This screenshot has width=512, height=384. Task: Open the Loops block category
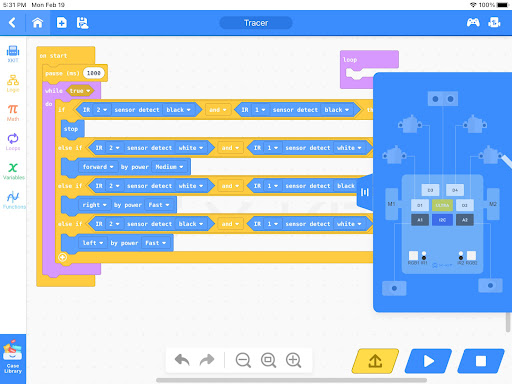(x=13, y=142)
